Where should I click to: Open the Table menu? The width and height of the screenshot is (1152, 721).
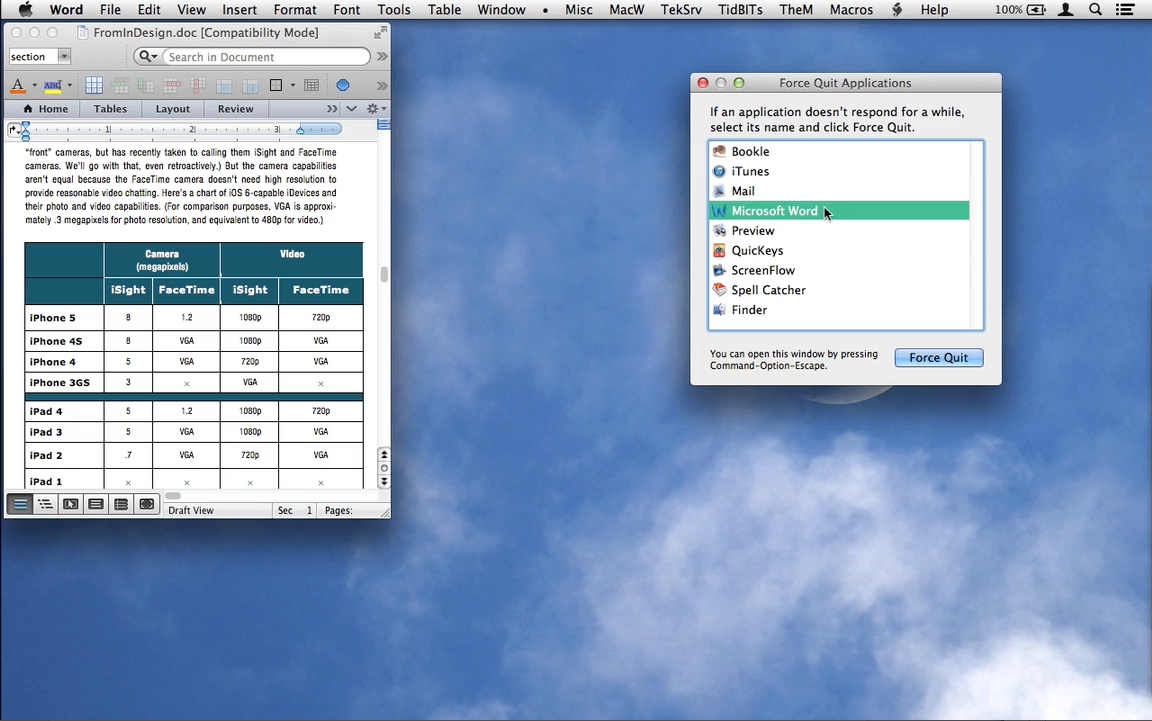click(x=444, y=10)
